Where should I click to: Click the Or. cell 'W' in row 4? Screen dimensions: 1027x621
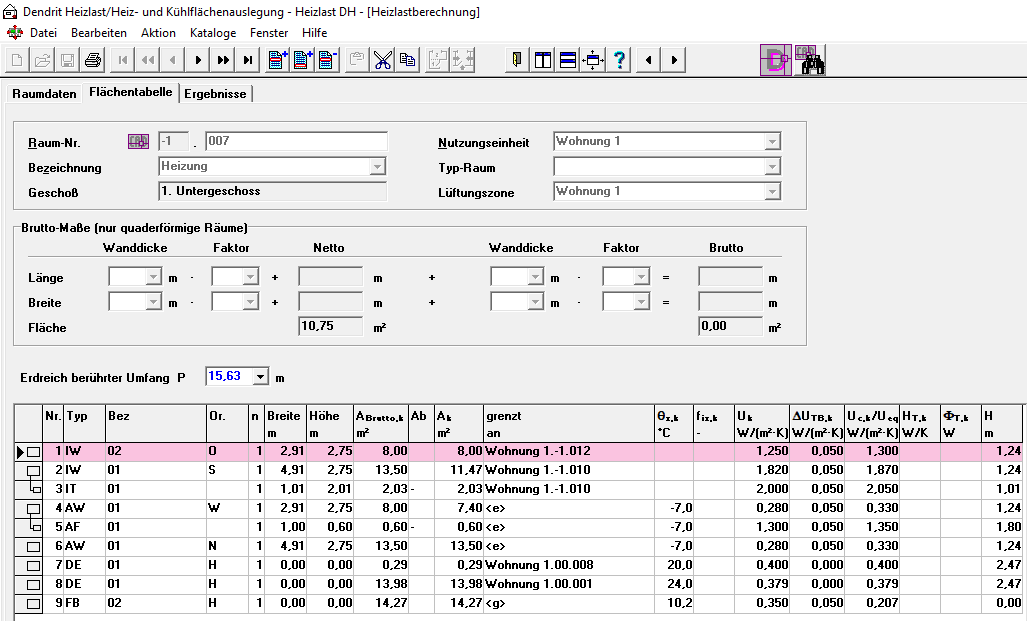click(x=227, y=508)
